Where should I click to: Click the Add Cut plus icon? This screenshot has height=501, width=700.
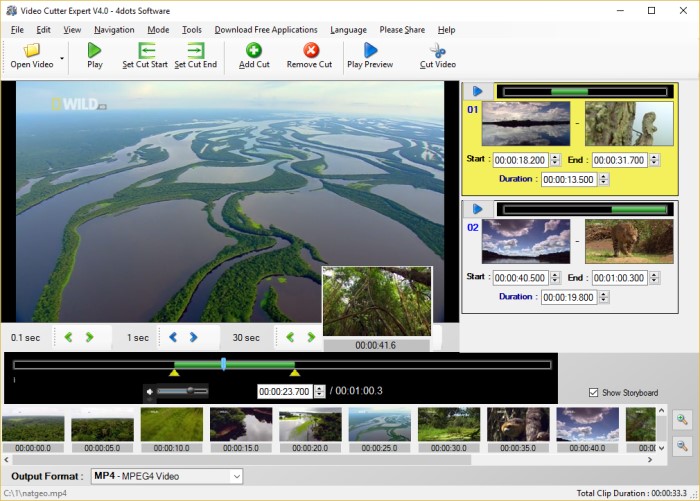(254, 50)
